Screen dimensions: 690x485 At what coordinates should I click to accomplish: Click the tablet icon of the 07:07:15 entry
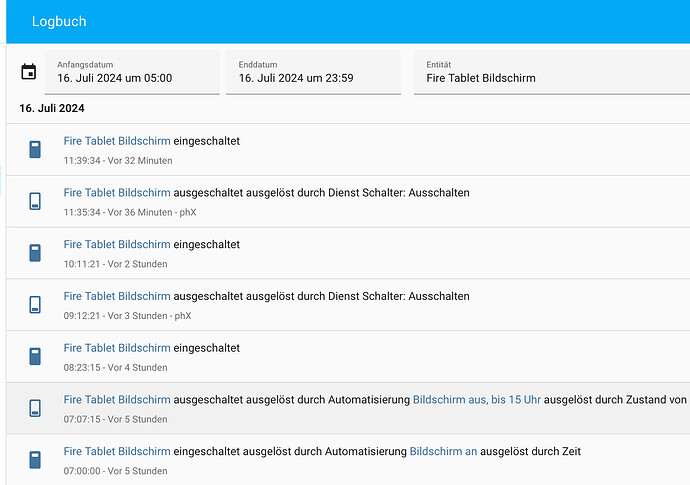point(35,408)
